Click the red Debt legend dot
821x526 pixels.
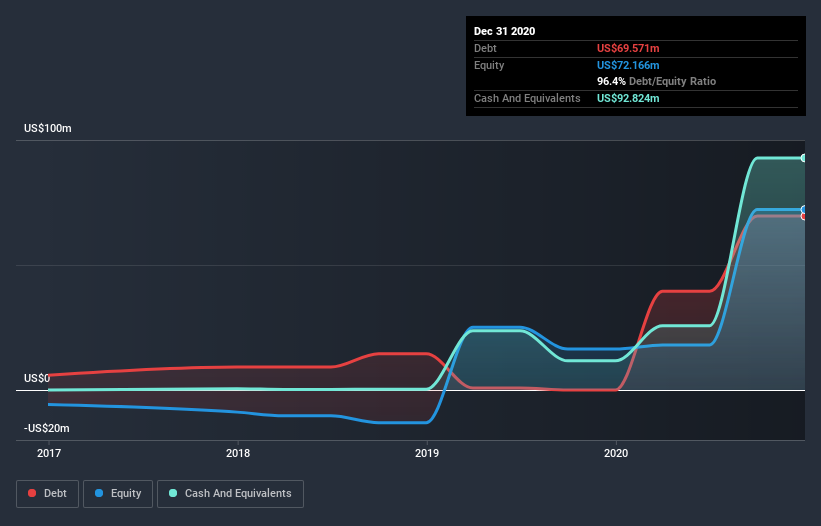coord(32,493)
